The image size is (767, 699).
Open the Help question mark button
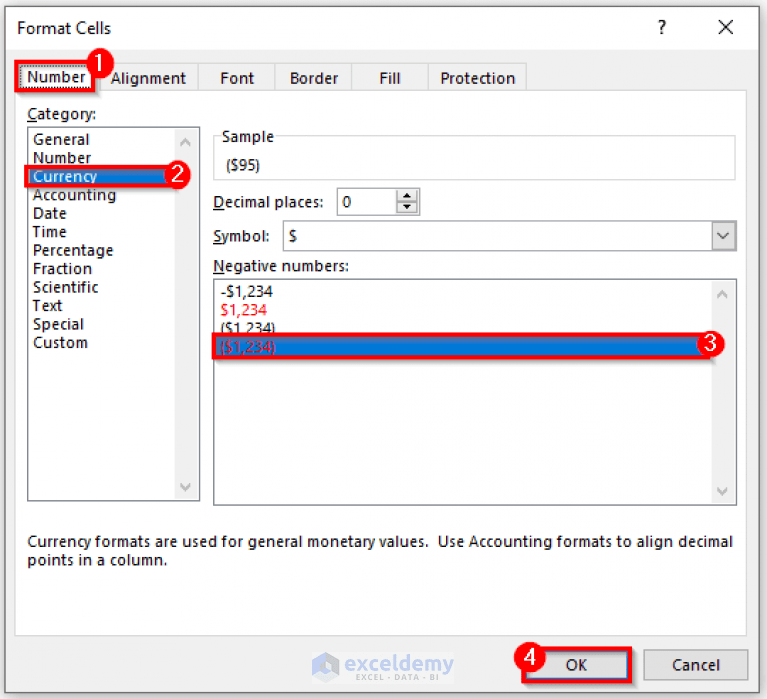tap(661, 27)
